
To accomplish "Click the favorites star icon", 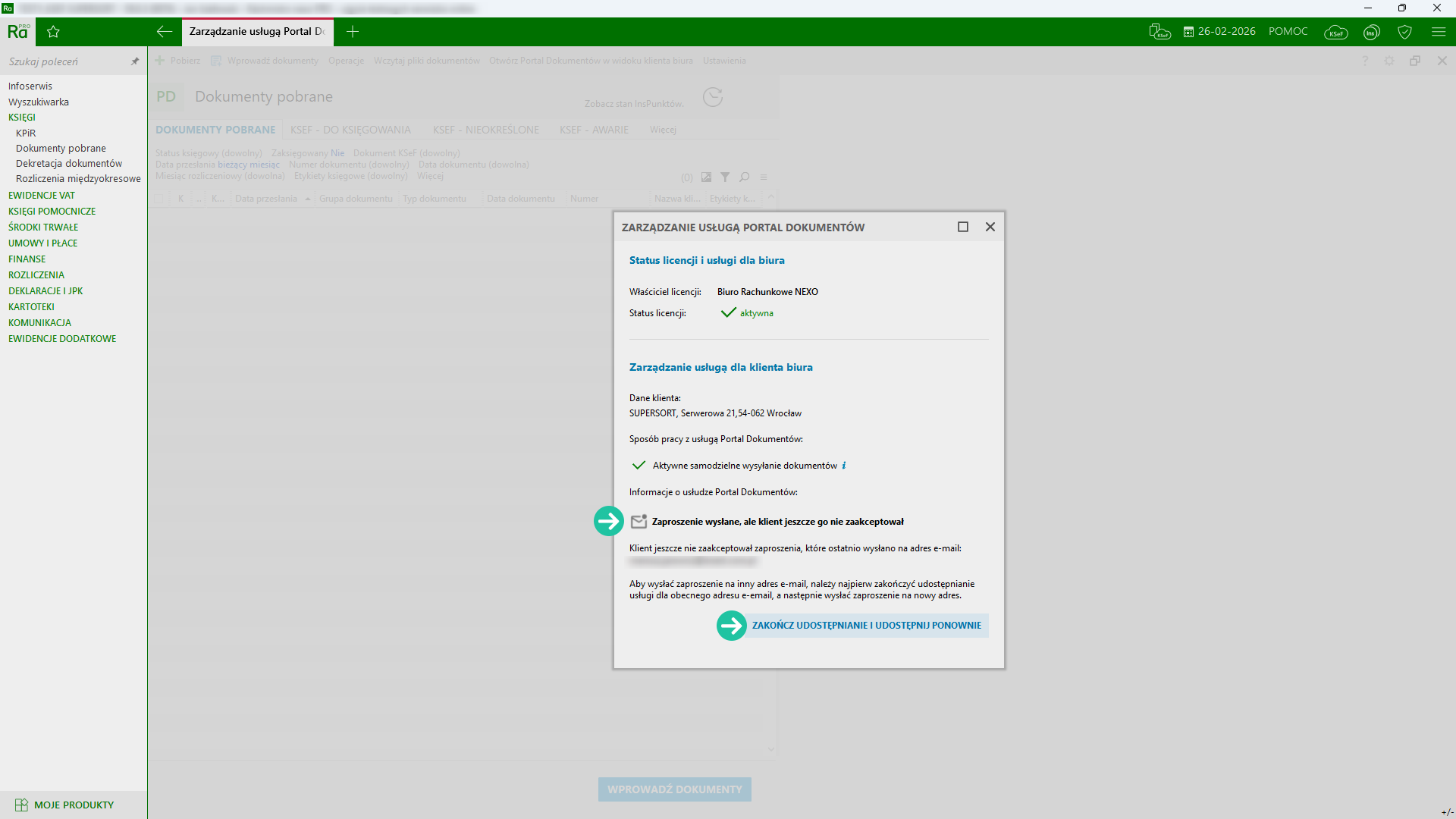I will [53, 32].
